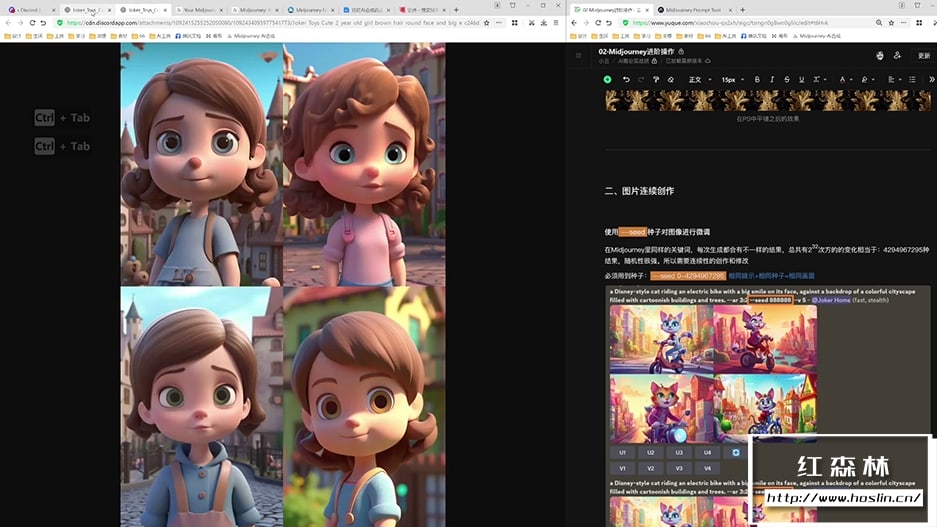Click the 二、图片连续创作 heading
937x527 pixels.
pos(639,191)
